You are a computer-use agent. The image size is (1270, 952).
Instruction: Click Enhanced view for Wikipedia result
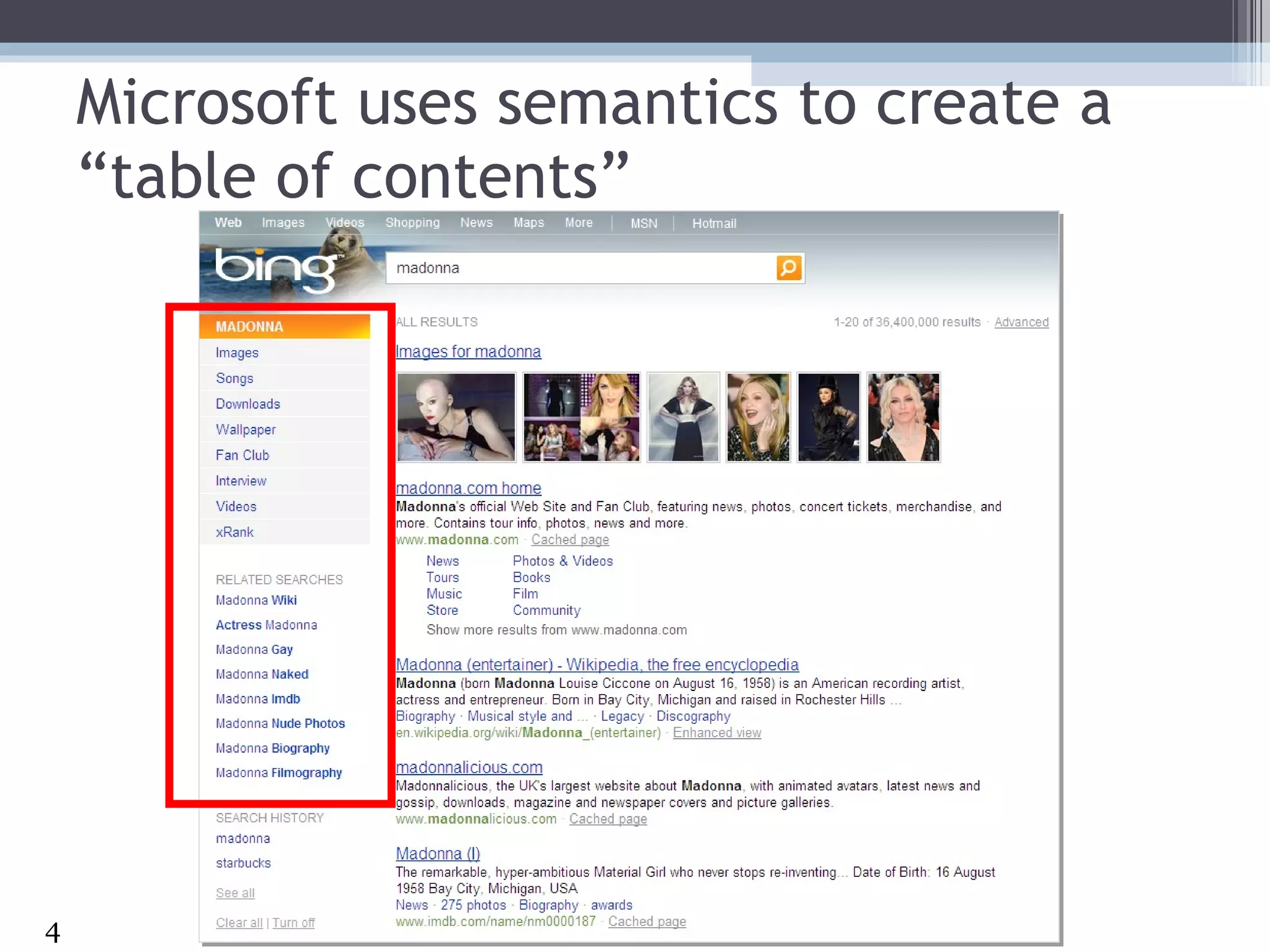tap(717, 733)
